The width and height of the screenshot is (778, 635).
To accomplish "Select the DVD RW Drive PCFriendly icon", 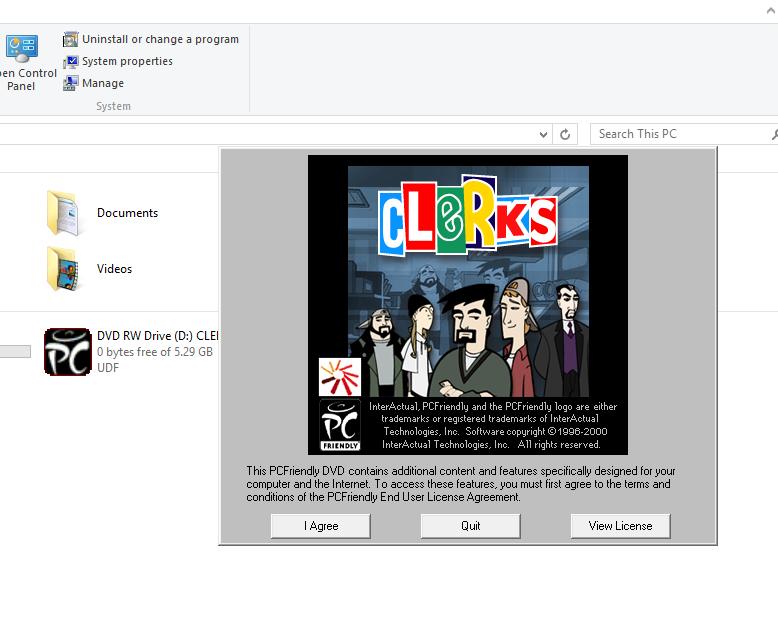I will click(x=68, y=352).
